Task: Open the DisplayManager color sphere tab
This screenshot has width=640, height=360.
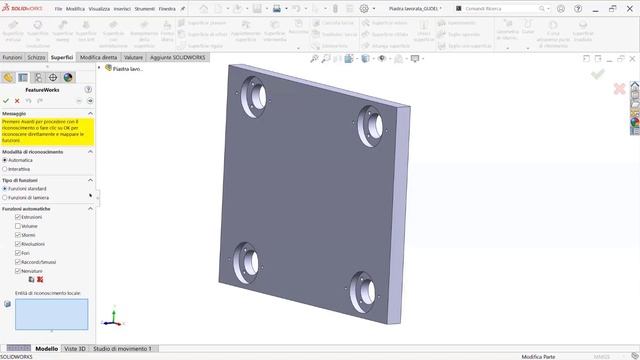Action: click(68, 78)
